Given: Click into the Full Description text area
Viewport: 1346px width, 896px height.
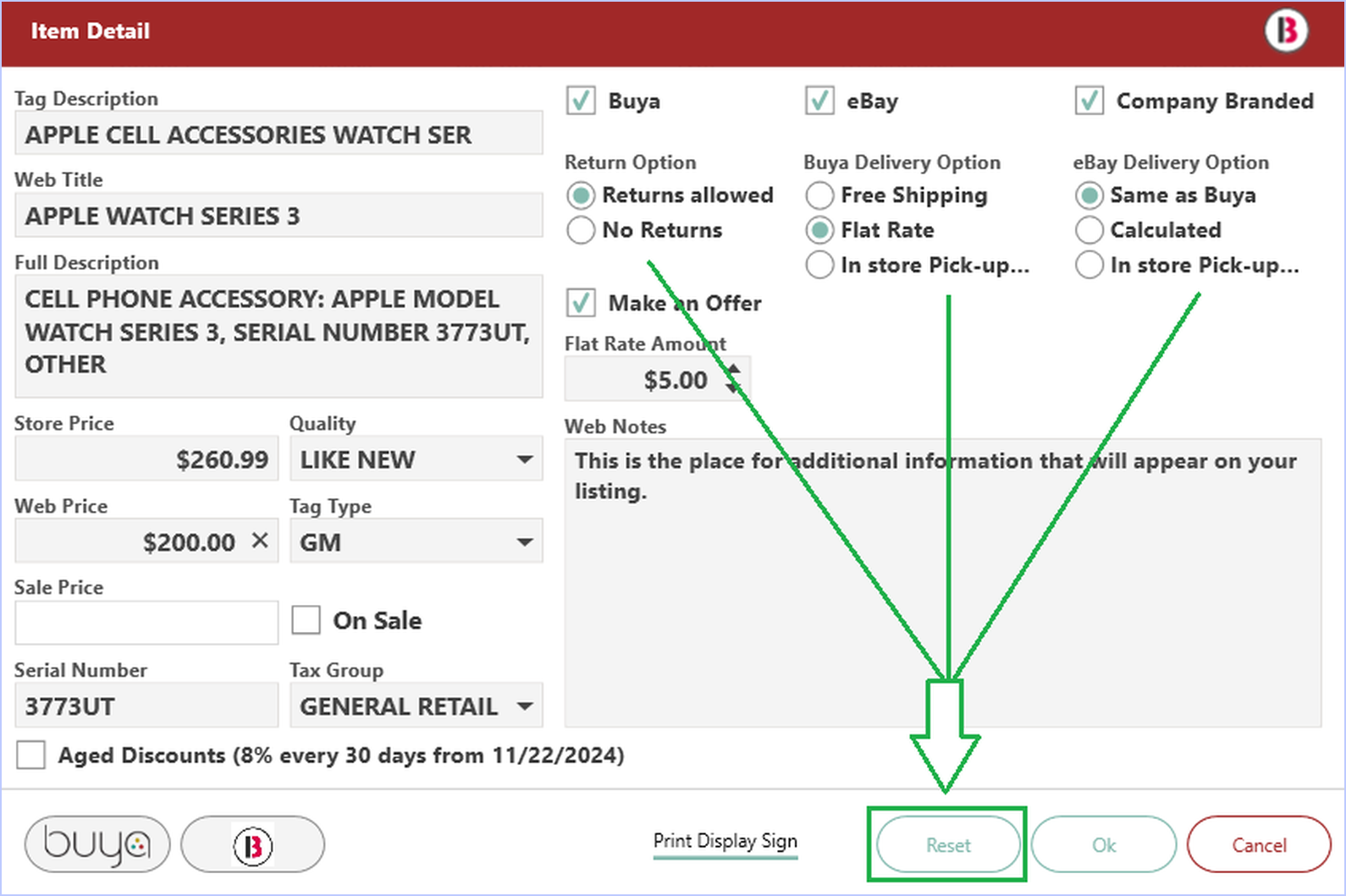Looking at the screenshot, I should click(x=279, y=336).
